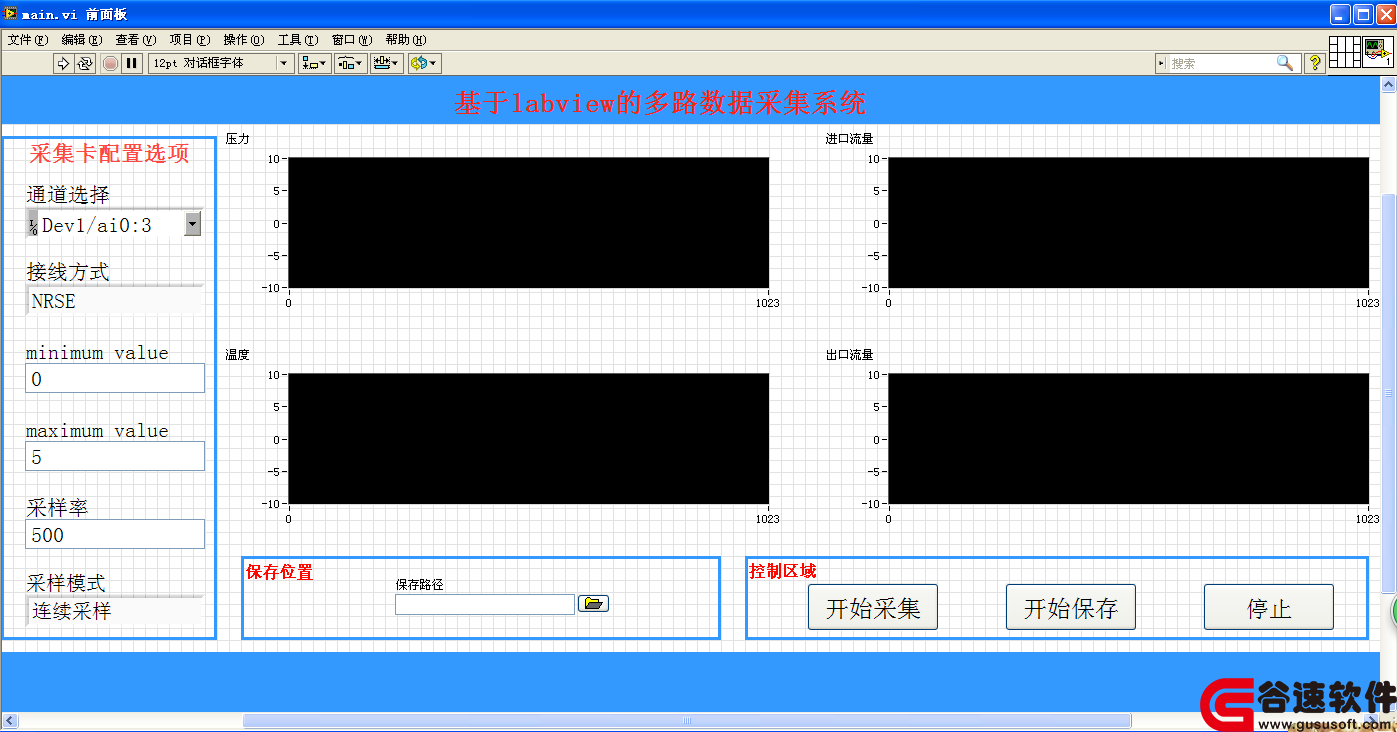
Task: Click the vertical scrollbar thumb
Action: (1389, 392)
